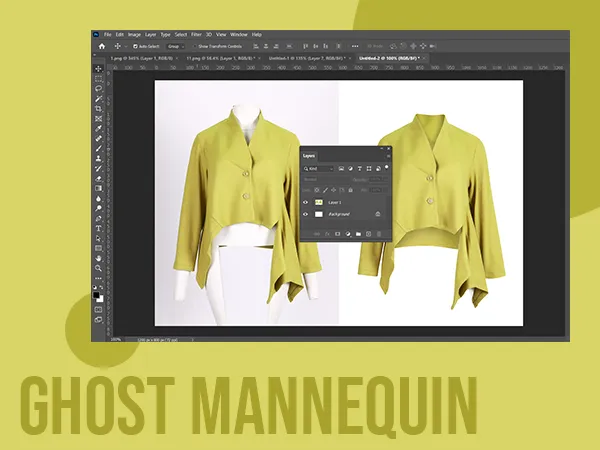This screenshot has height=450, width=600.
Task: Create a new group folder icon
Action: coord(358,234)
